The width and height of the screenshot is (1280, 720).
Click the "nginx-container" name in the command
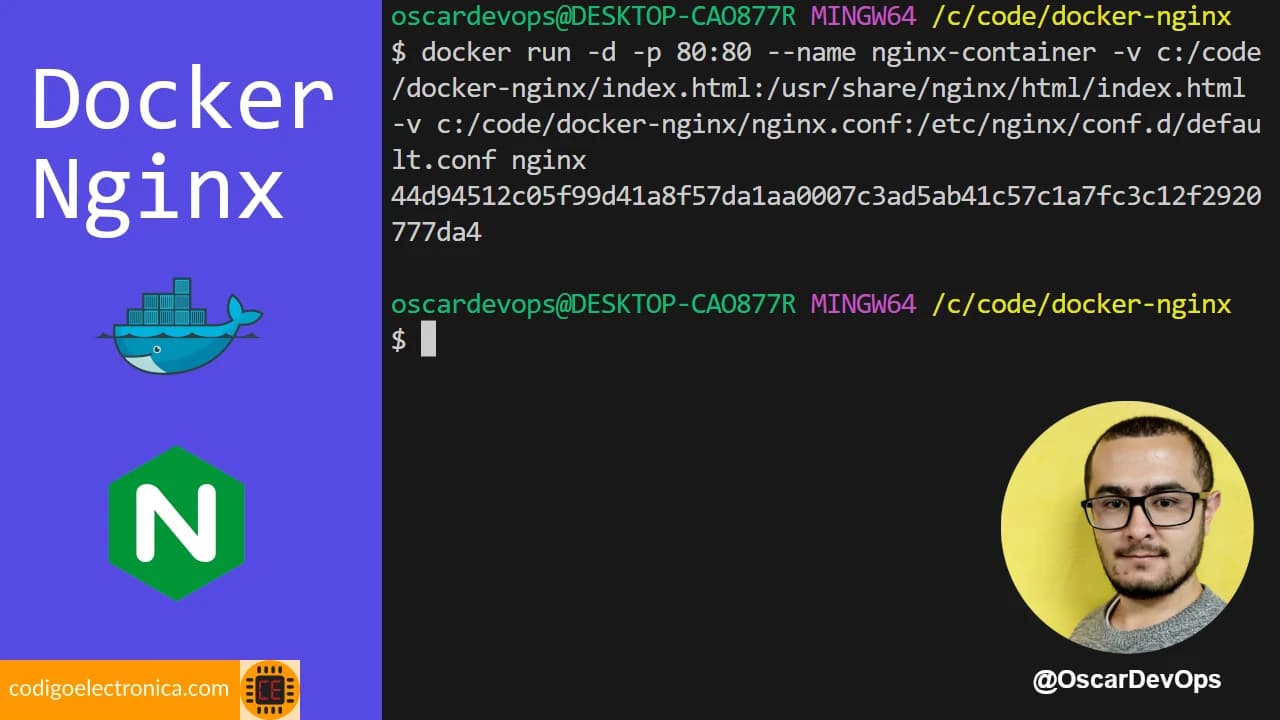click(x=984, y=52)
